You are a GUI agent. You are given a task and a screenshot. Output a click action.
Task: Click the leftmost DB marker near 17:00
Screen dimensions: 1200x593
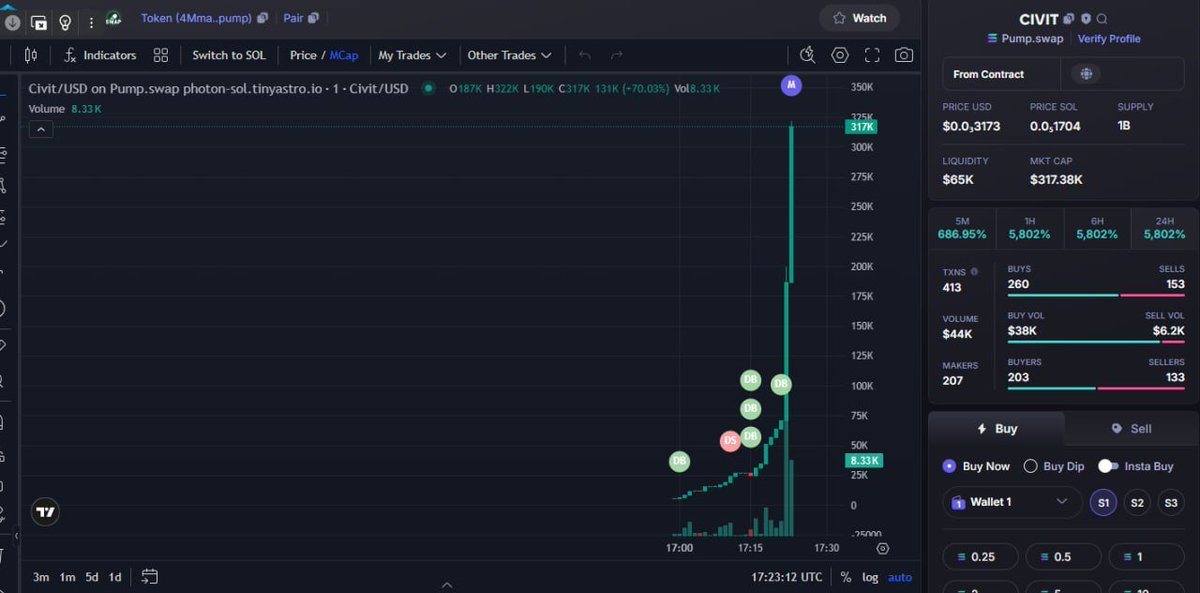tap(680, 461)
